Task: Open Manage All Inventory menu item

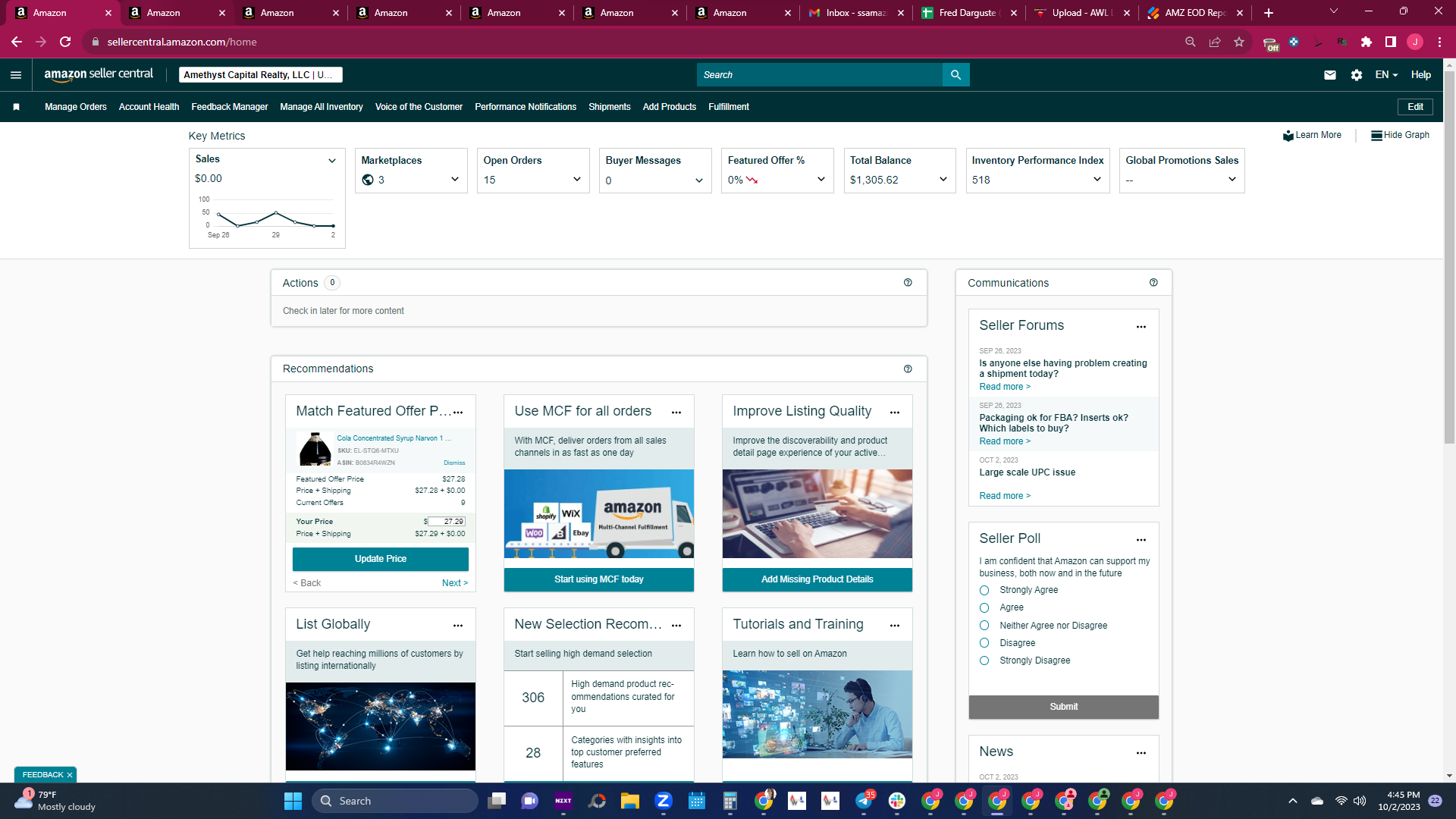Action: [x=322, y=107]
